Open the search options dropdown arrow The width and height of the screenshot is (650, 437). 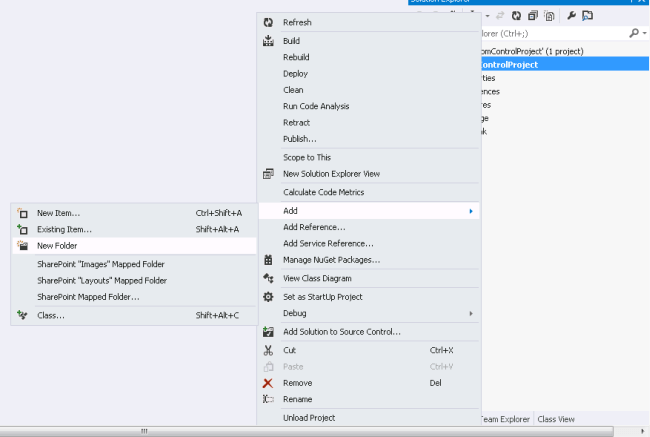pyautogui.click(x=643, y=33)
